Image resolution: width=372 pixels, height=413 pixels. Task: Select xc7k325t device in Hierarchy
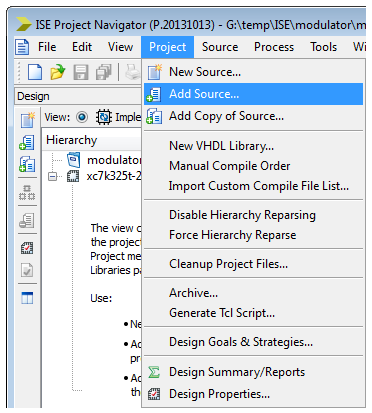pyautogui.click(x=114, y=176)
